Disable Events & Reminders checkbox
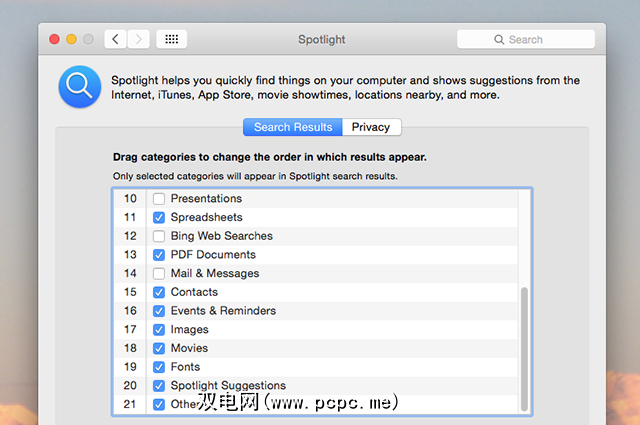Image resolution: width=640 pixels, height=425 pixels. click(x=159, y=311)
